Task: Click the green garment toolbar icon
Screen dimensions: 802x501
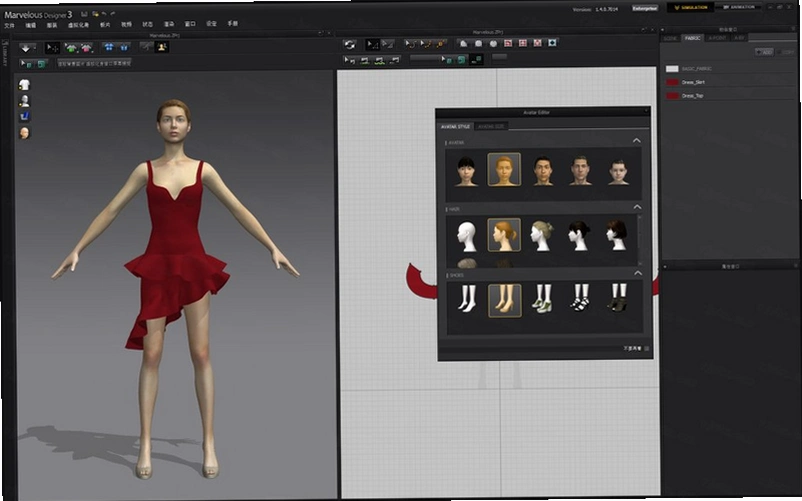Action: tap(71, 48)
